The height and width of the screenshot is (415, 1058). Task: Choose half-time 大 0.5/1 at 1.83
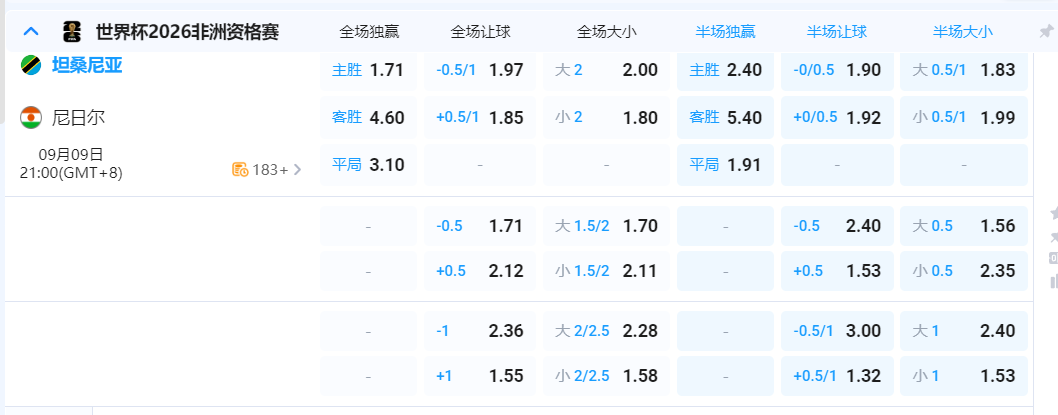pyautogui.click(x=963, y=70)
